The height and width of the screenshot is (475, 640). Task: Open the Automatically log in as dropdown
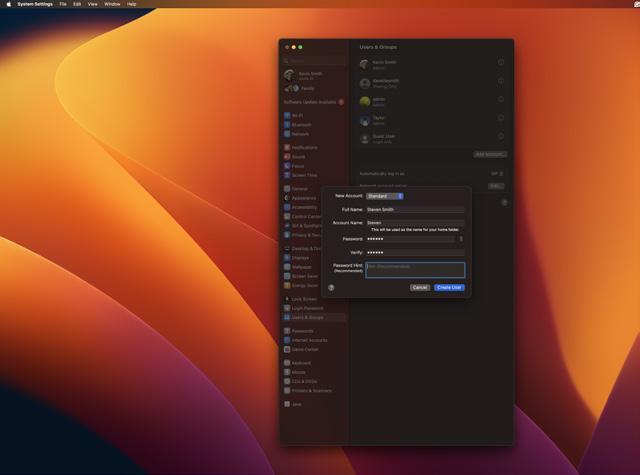[x=497, y=174]
